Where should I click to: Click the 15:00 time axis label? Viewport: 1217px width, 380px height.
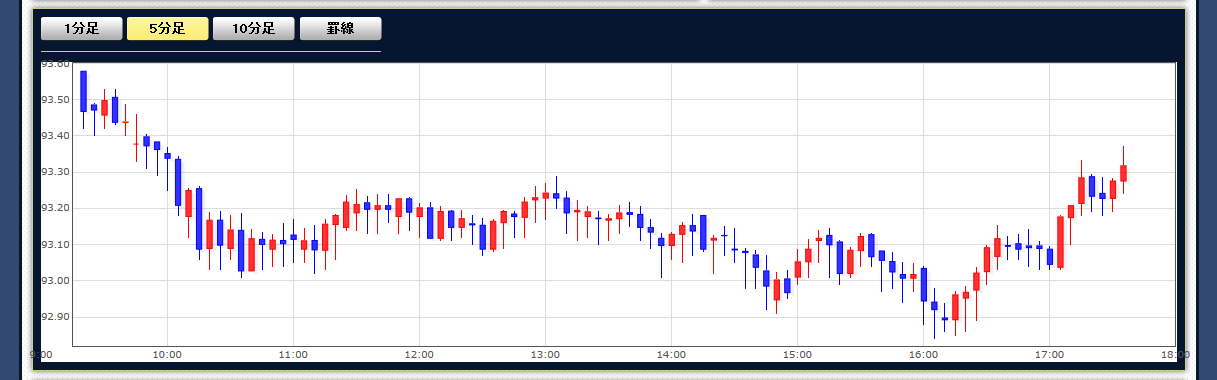coord(797,354)
